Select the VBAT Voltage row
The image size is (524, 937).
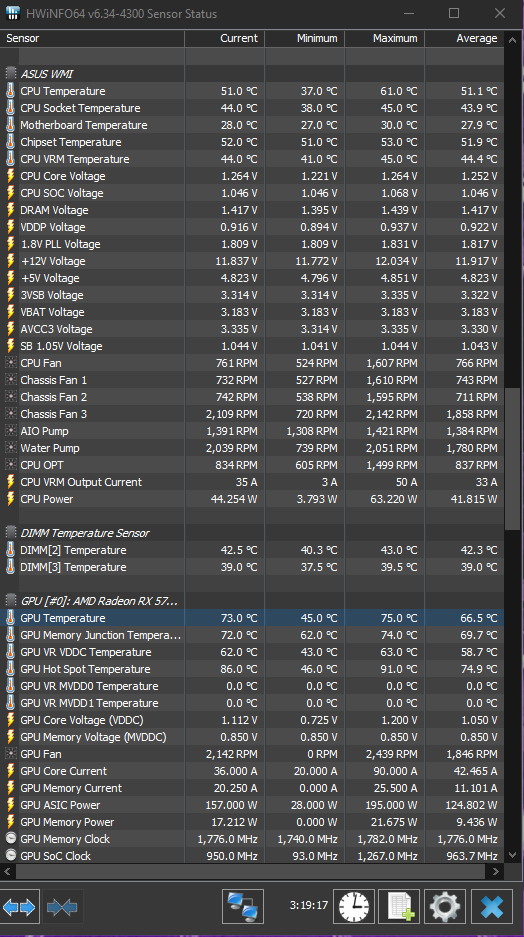252,312
